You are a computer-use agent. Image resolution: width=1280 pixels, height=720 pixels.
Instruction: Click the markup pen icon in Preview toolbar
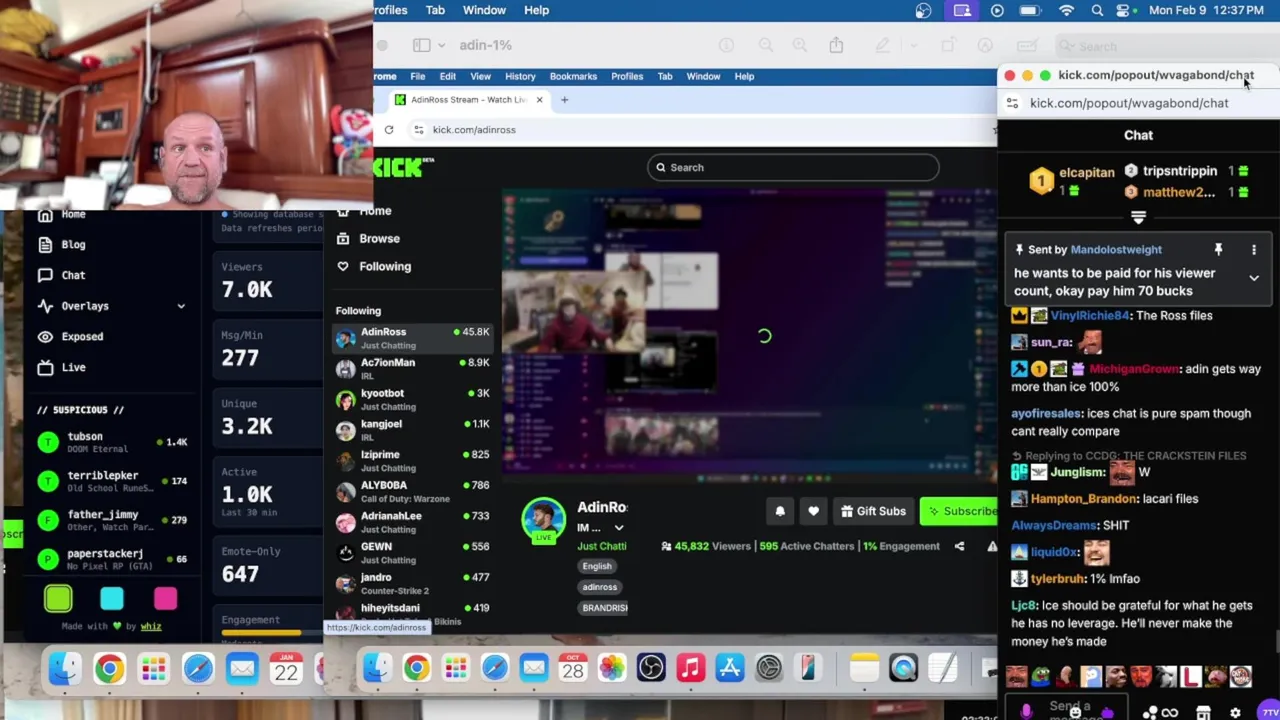pyautogui.click(x=882, y=46)
